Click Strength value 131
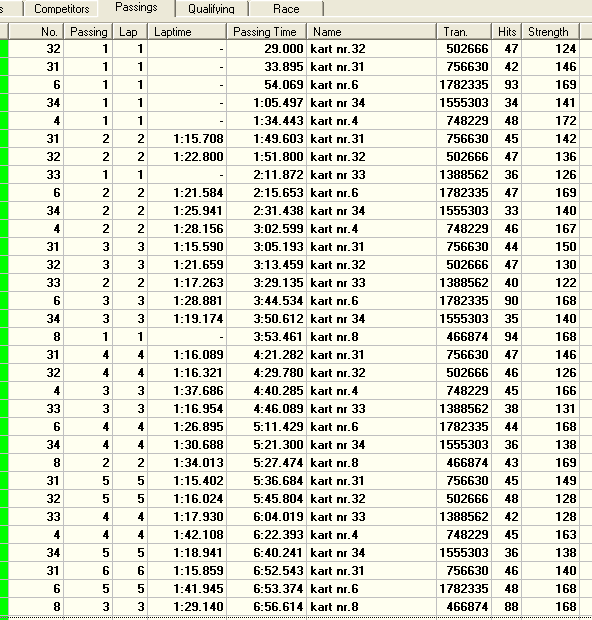 pos(550,408)
